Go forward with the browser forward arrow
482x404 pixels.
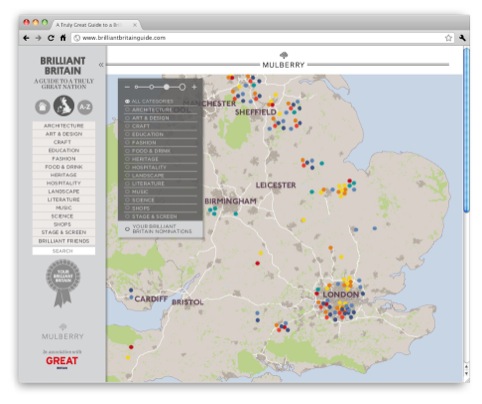[38, 38]
